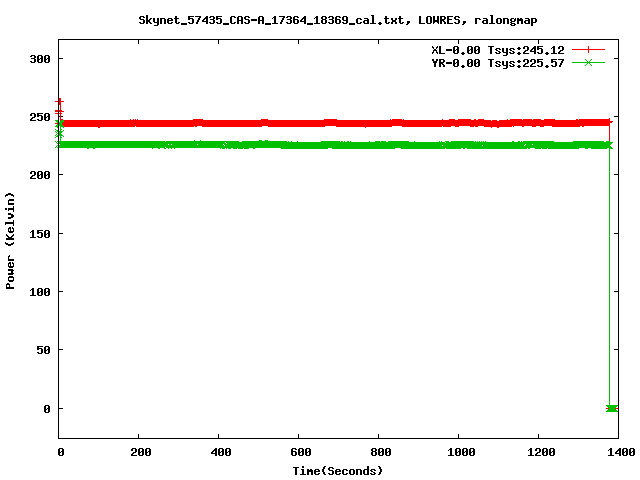The image size is (640, 480).
Task: Click the 800 tick label on X axis
Action: tap(381, 452)
